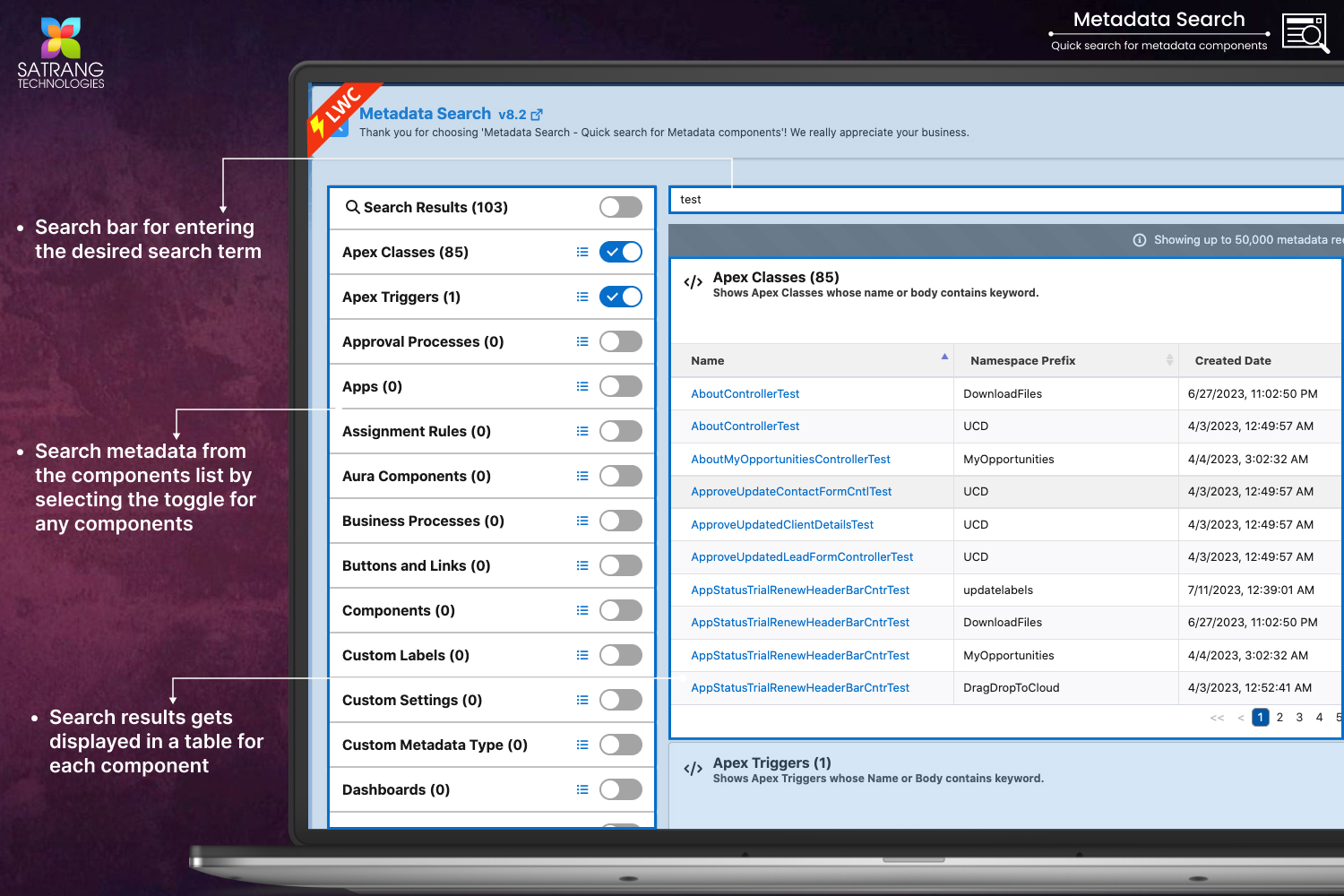Enable the Components toggle

621,610
